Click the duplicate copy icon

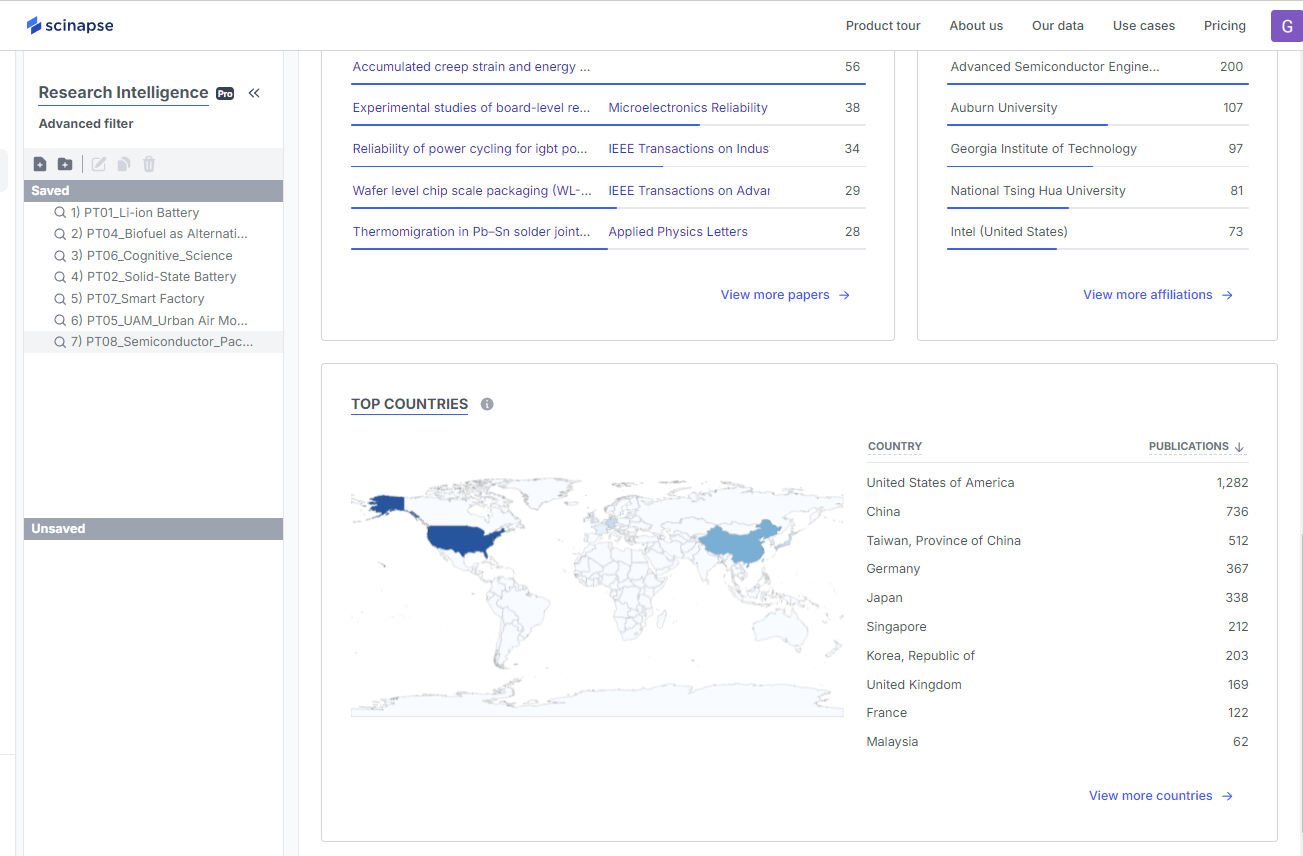[x=124, y=164]
